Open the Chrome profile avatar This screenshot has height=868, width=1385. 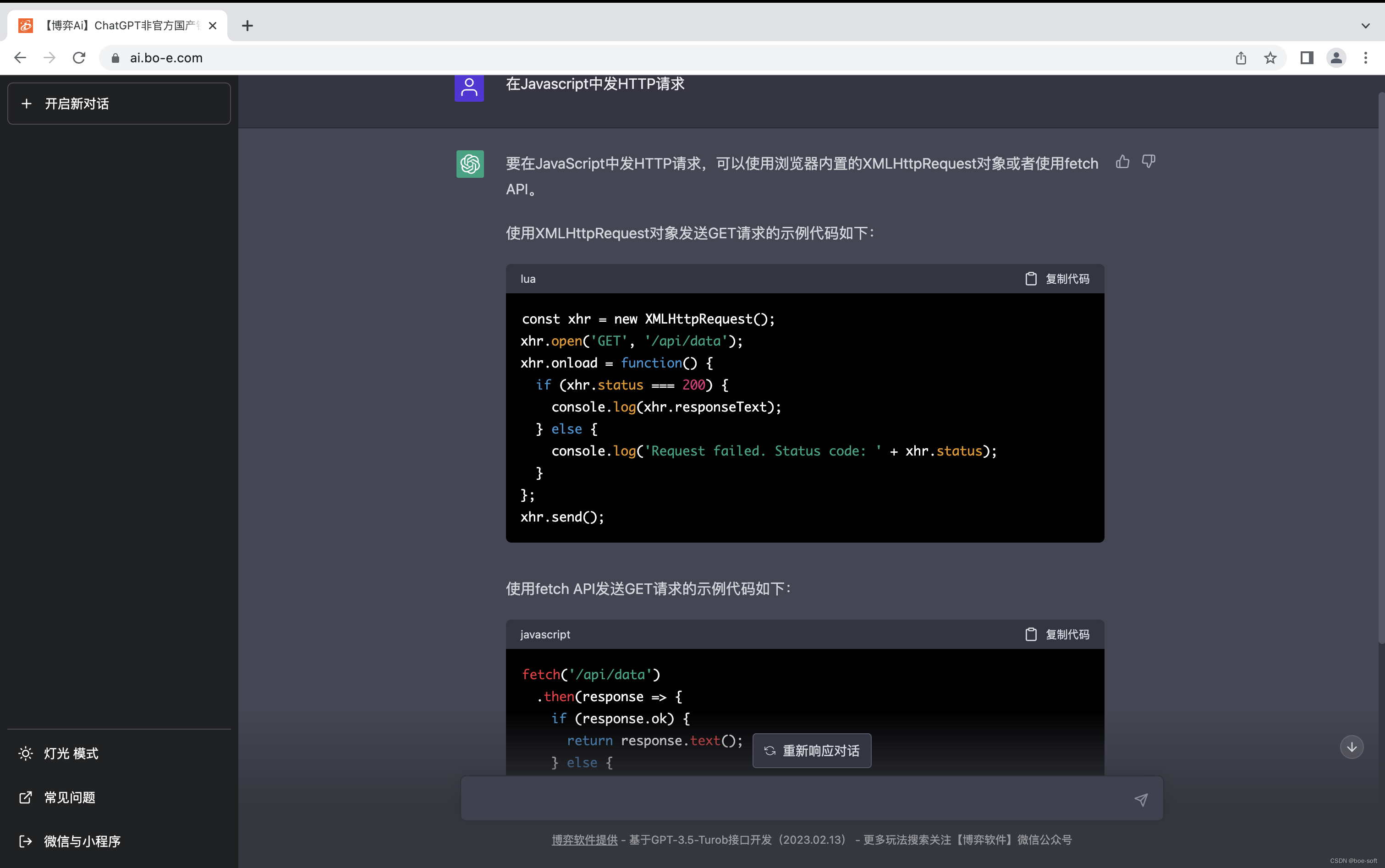coord(1336,58)
